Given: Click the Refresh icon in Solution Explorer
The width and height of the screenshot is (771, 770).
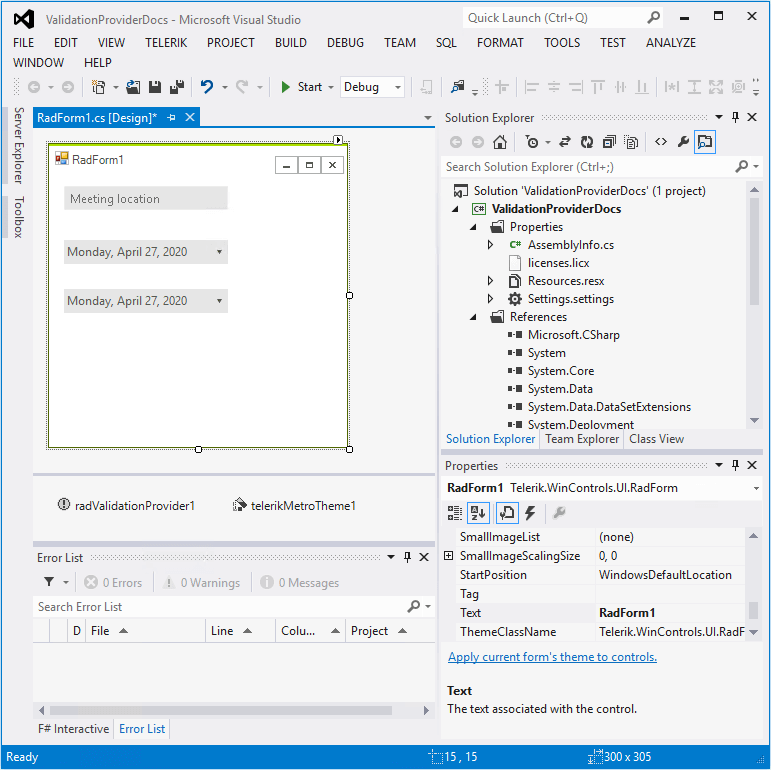Looking at the screenshot, I should (587, 143).
